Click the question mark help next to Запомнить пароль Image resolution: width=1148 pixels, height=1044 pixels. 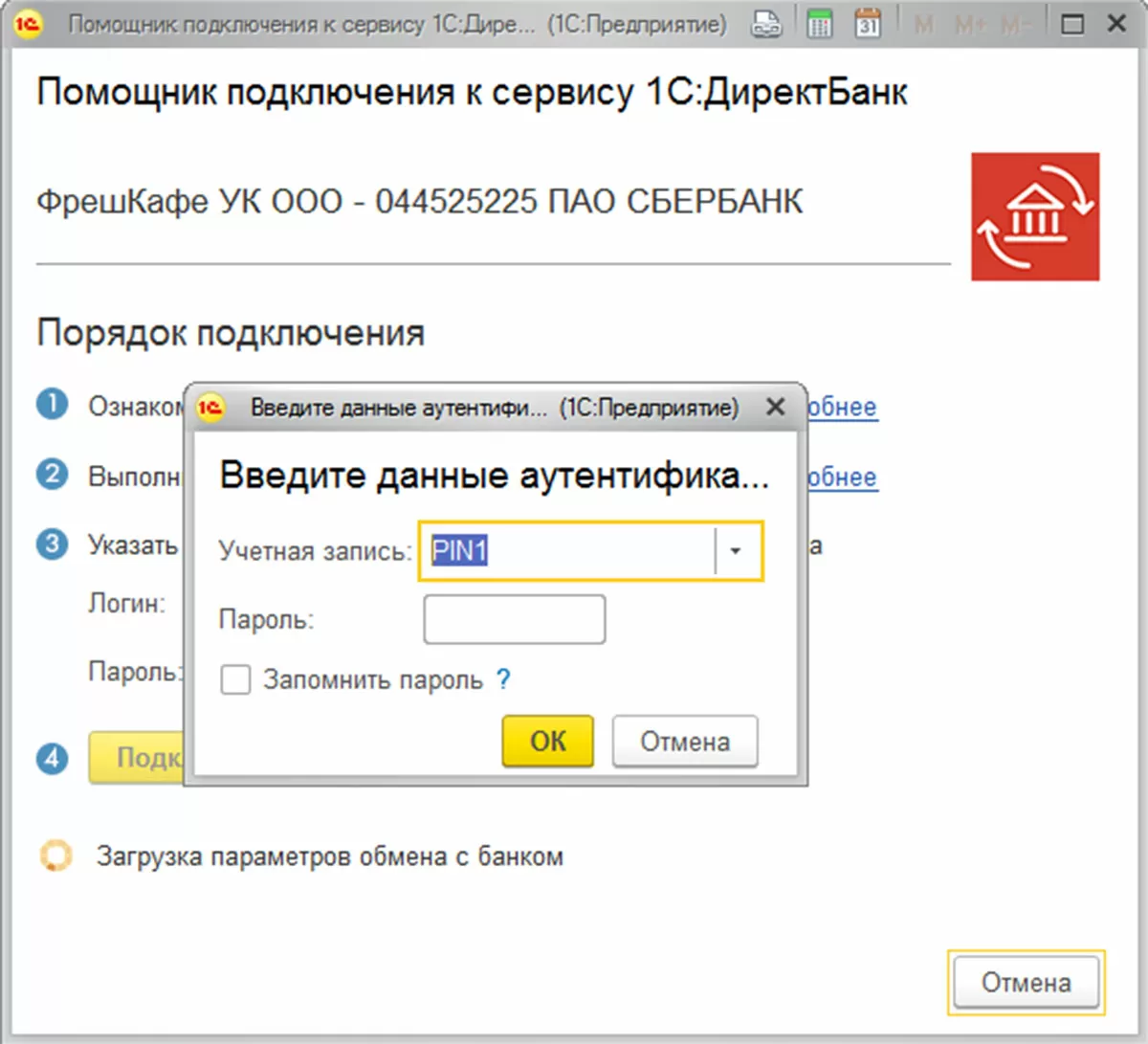[x=503, y=679]
